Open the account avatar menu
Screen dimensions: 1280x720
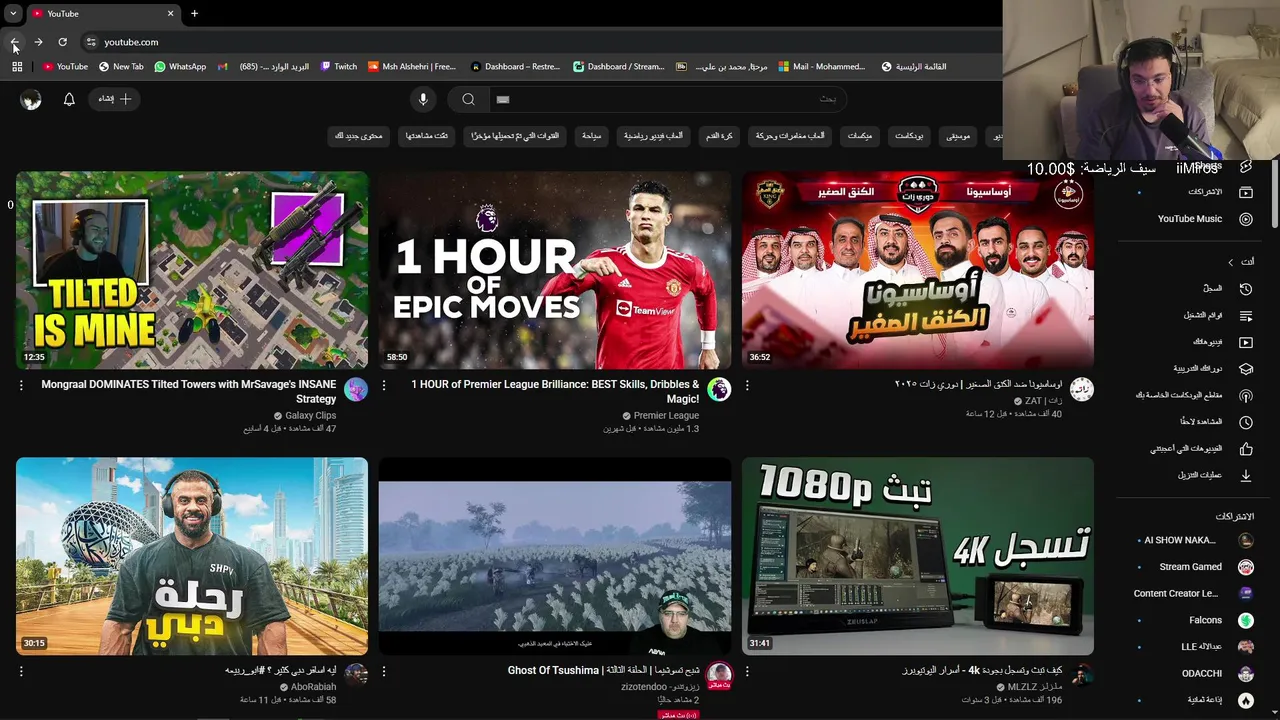point(31,99)
